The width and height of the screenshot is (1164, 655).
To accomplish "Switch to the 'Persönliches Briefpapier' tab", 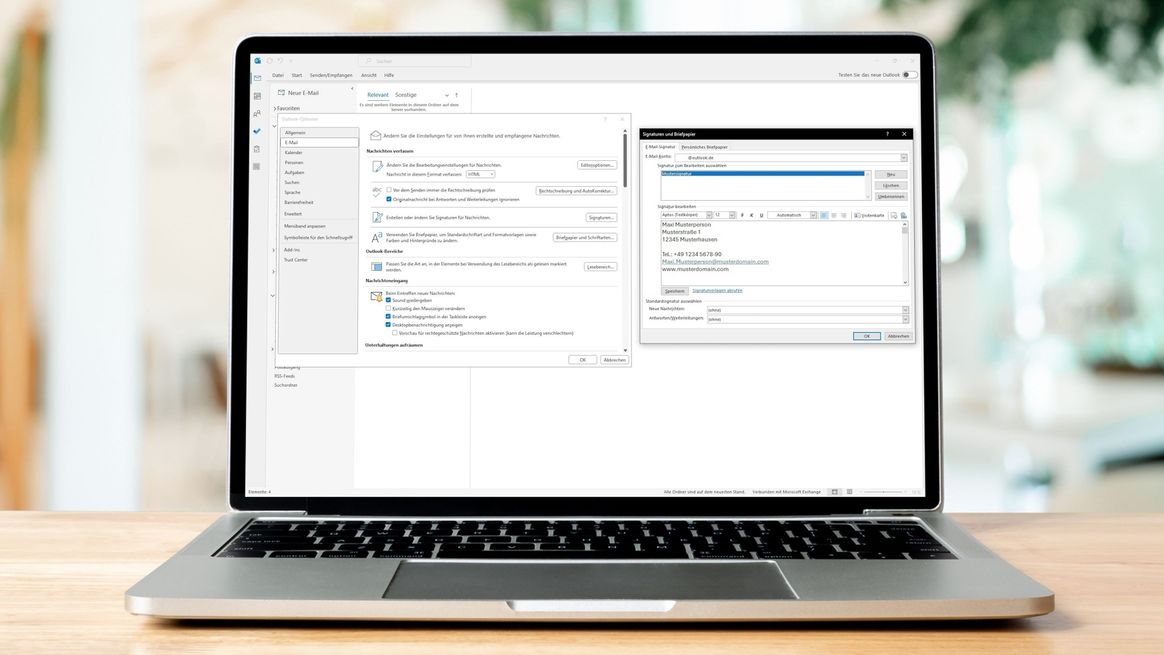I will tap(704, 147).
